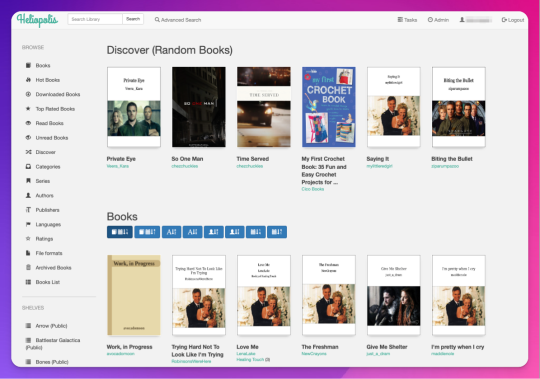
Task: Log out using the Logout link
Action: (513, 20)
